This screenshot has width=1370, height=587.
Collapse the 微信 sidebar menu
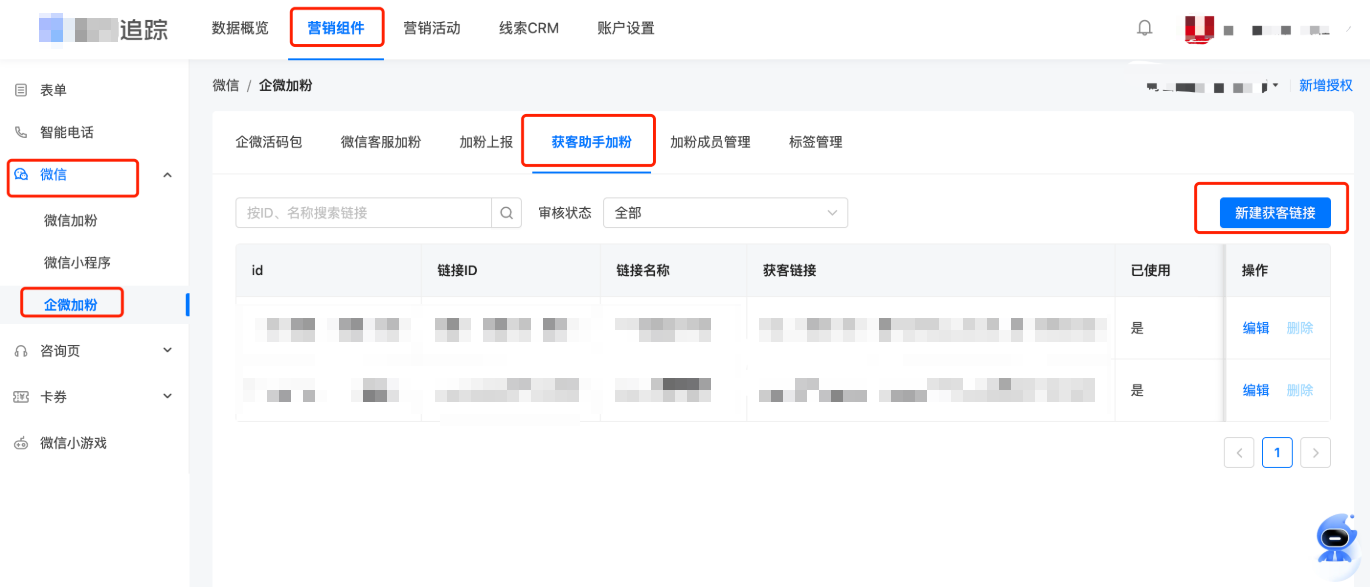pos(168,176)
